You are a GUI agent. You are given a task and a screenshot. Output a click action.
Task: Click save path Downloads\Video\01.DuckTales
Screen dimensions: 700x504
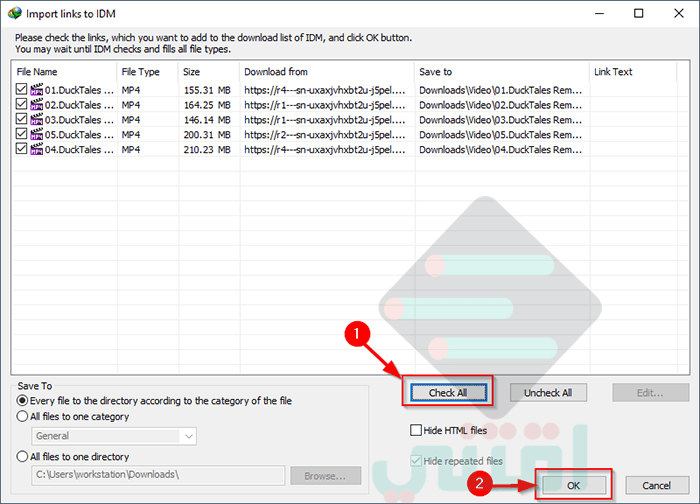coord(501,90)
